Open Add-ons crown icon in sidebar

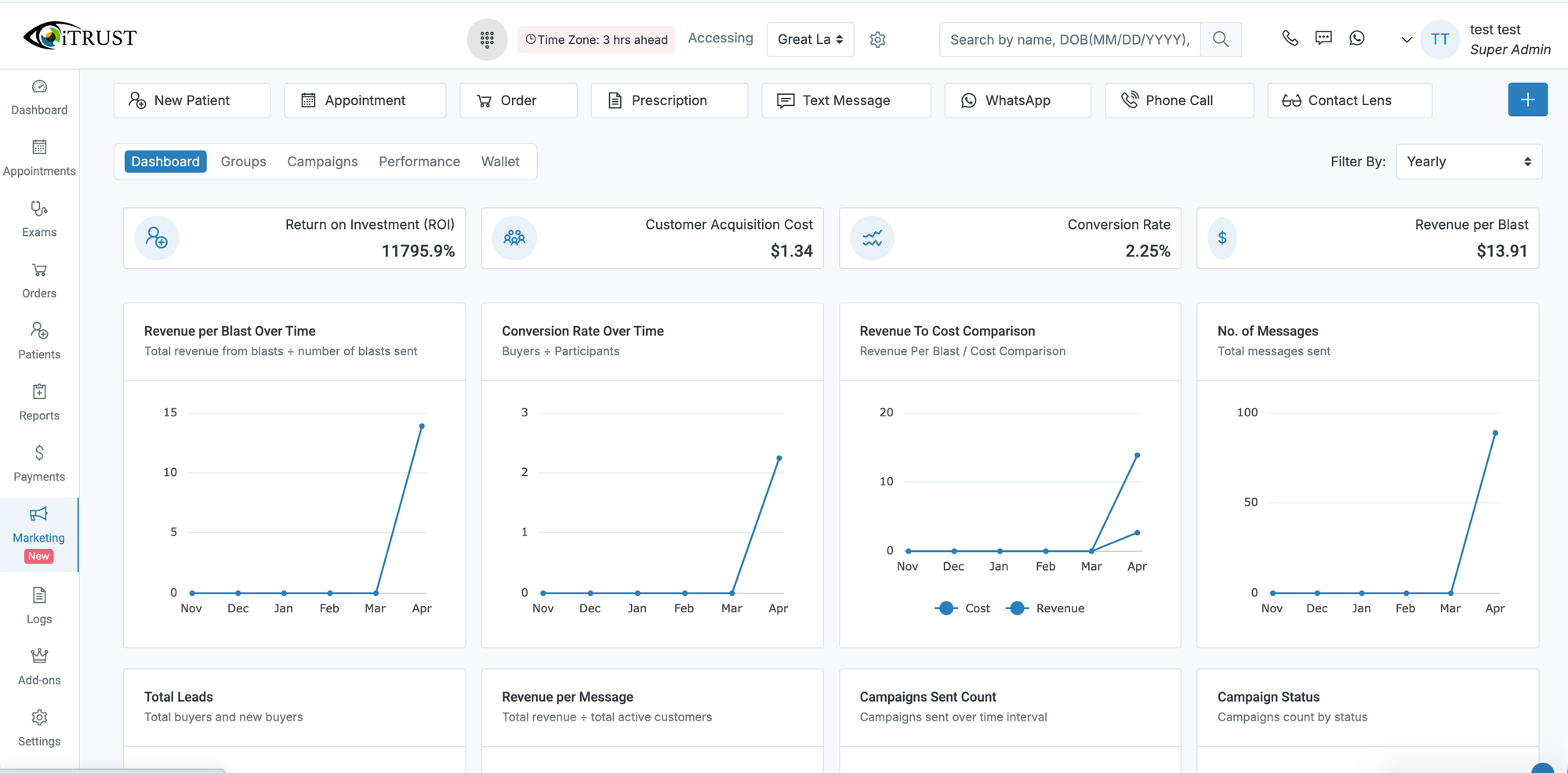click(39, 666)
